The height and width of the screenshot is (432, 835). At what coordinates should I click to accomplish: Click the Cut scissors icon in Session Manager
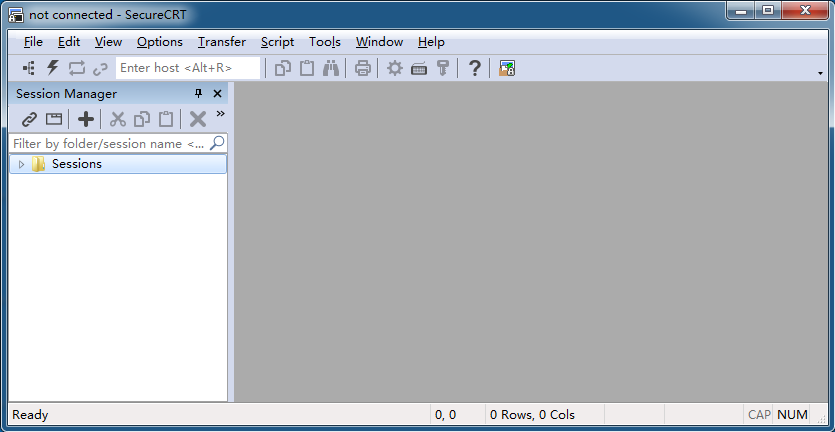[118, 119]
